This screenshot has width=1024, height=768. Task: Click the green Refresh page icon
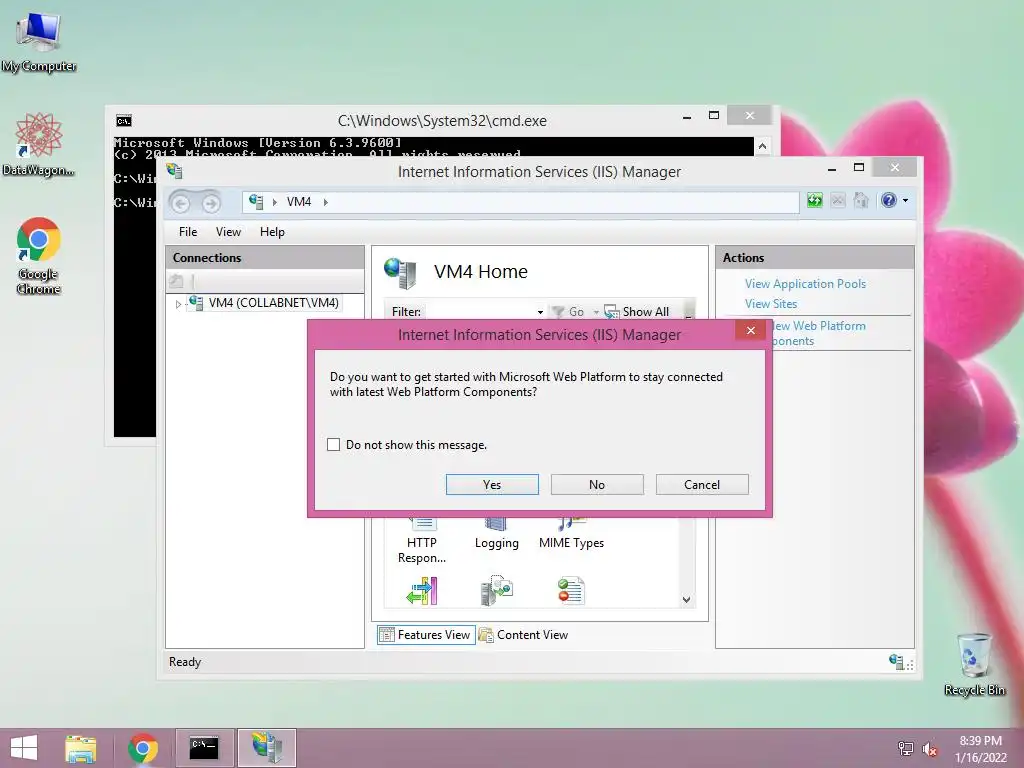(814, 200)
